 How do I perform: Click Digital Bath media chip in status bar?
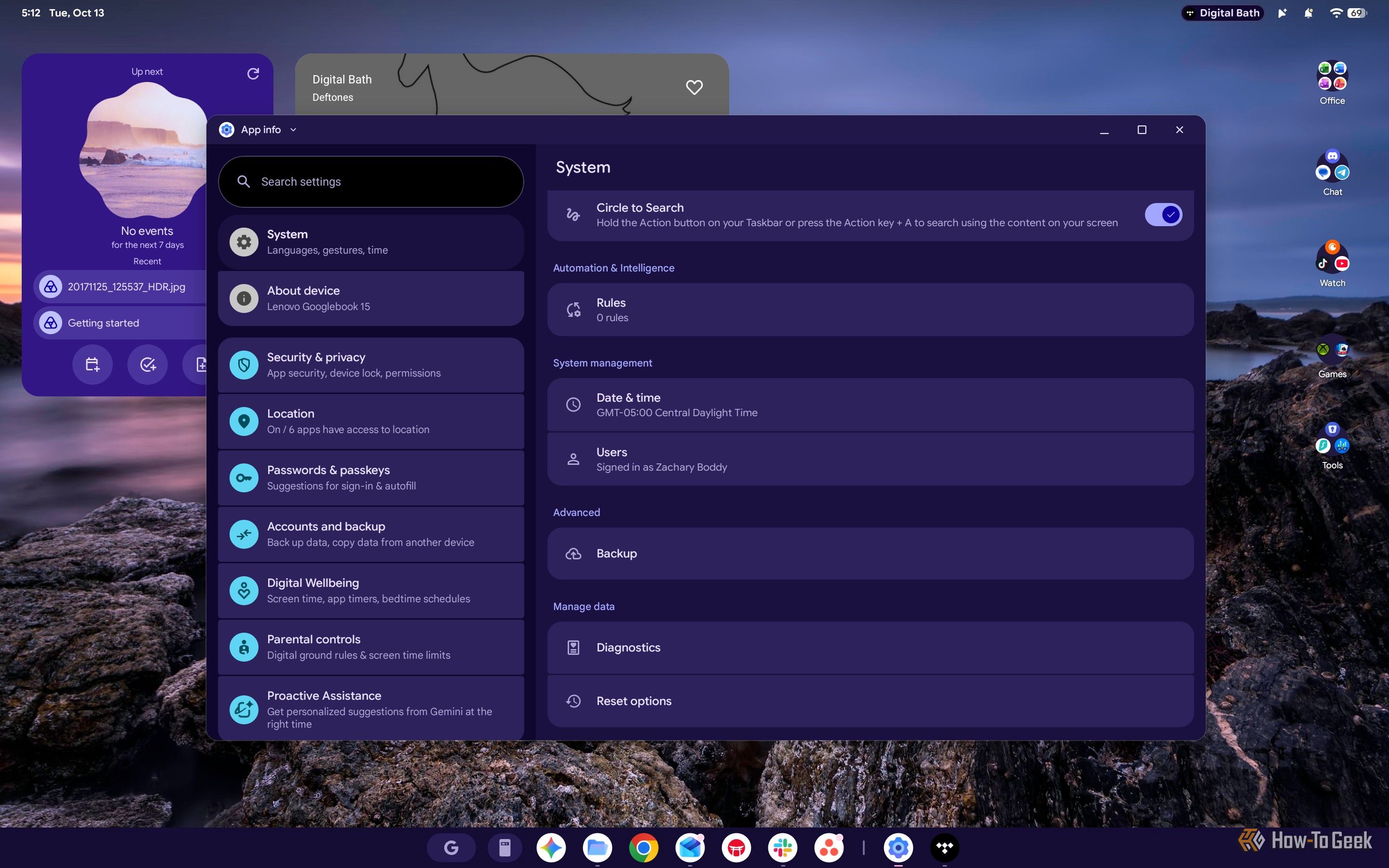(x=1223, y=13)
